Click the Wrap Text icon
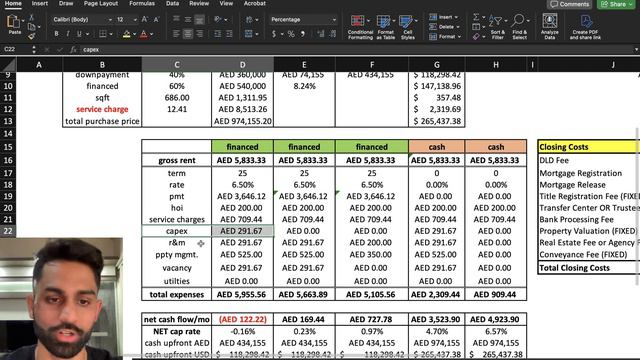The width and height of the screenshot is (640, 360). tap(249, 19)
